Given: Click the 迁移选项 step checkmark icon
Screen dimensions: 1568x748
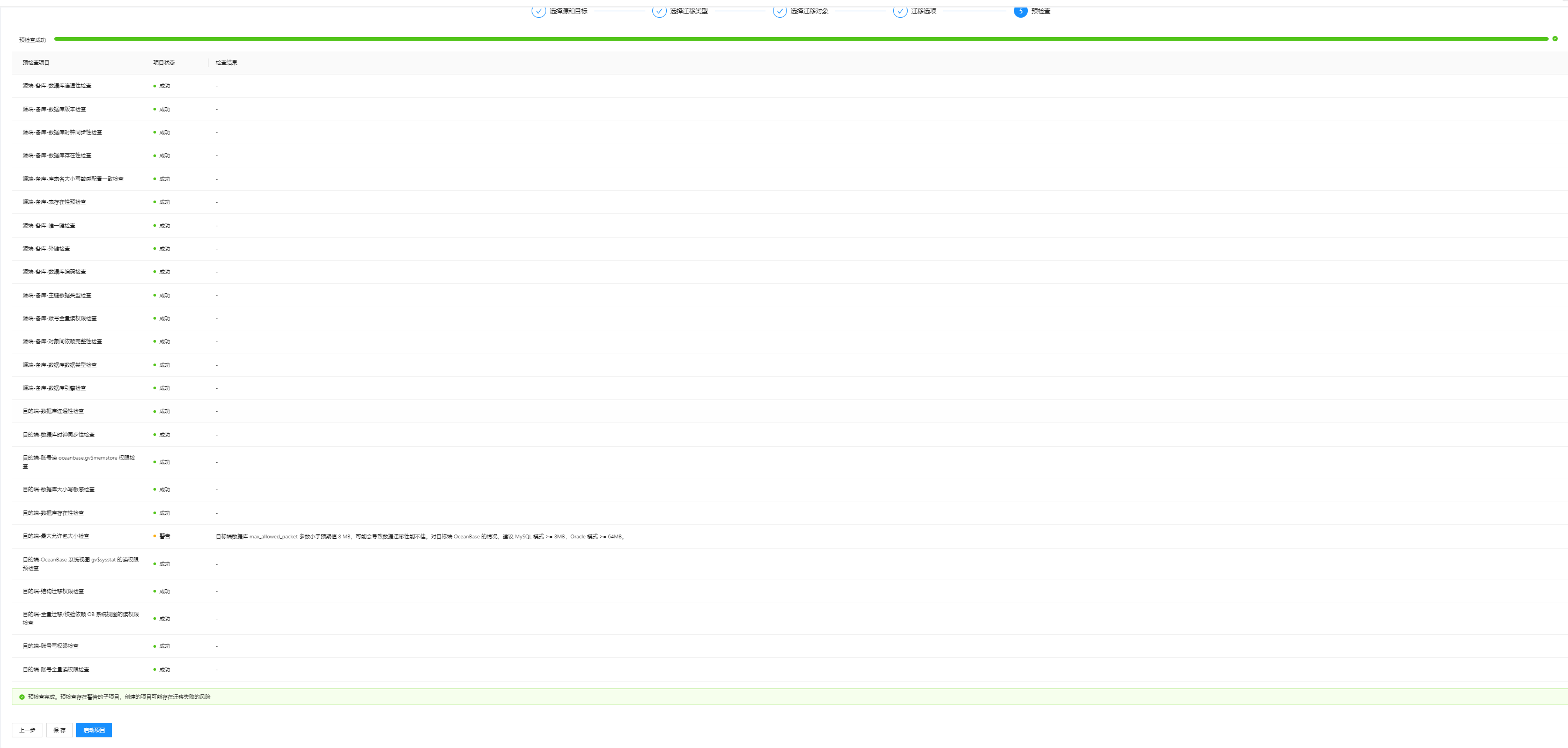Looking at the screenshot, I should (900, 11).
